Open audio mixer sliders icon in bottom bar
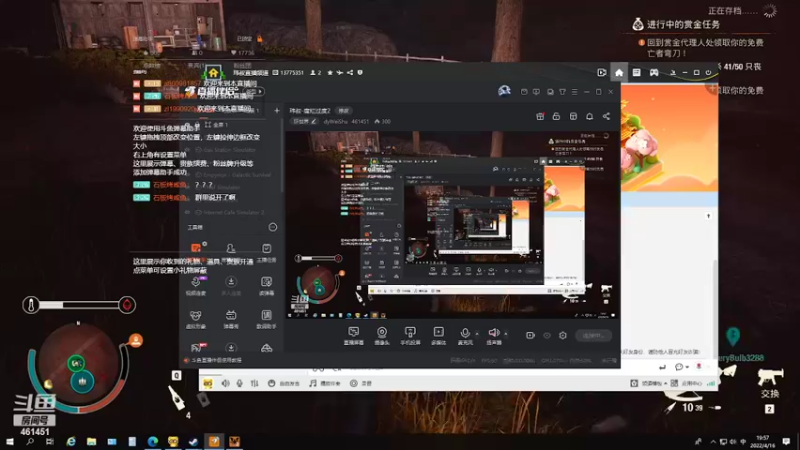Viewport: 800px width, 450px height. [255, 383]
